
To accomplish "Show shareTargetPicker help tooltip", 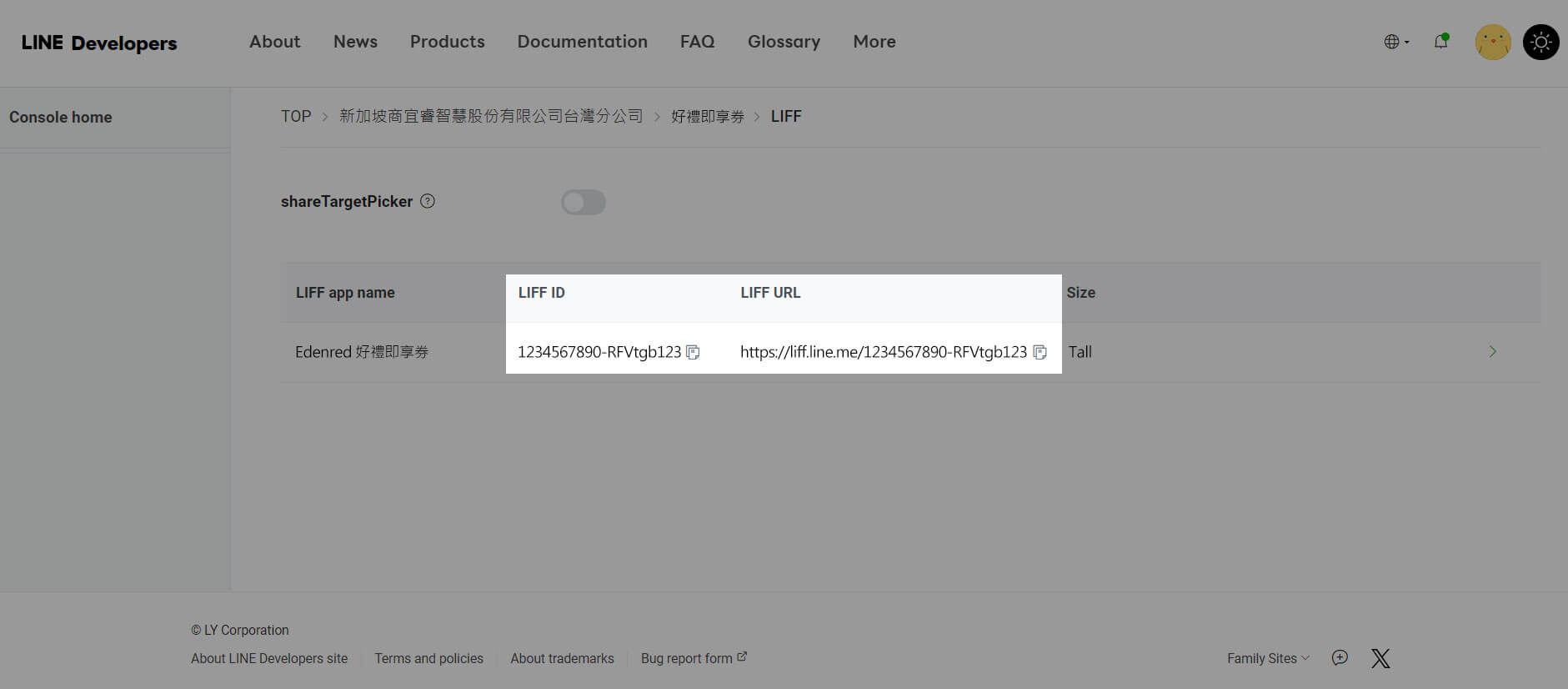I will coord(428,201).
